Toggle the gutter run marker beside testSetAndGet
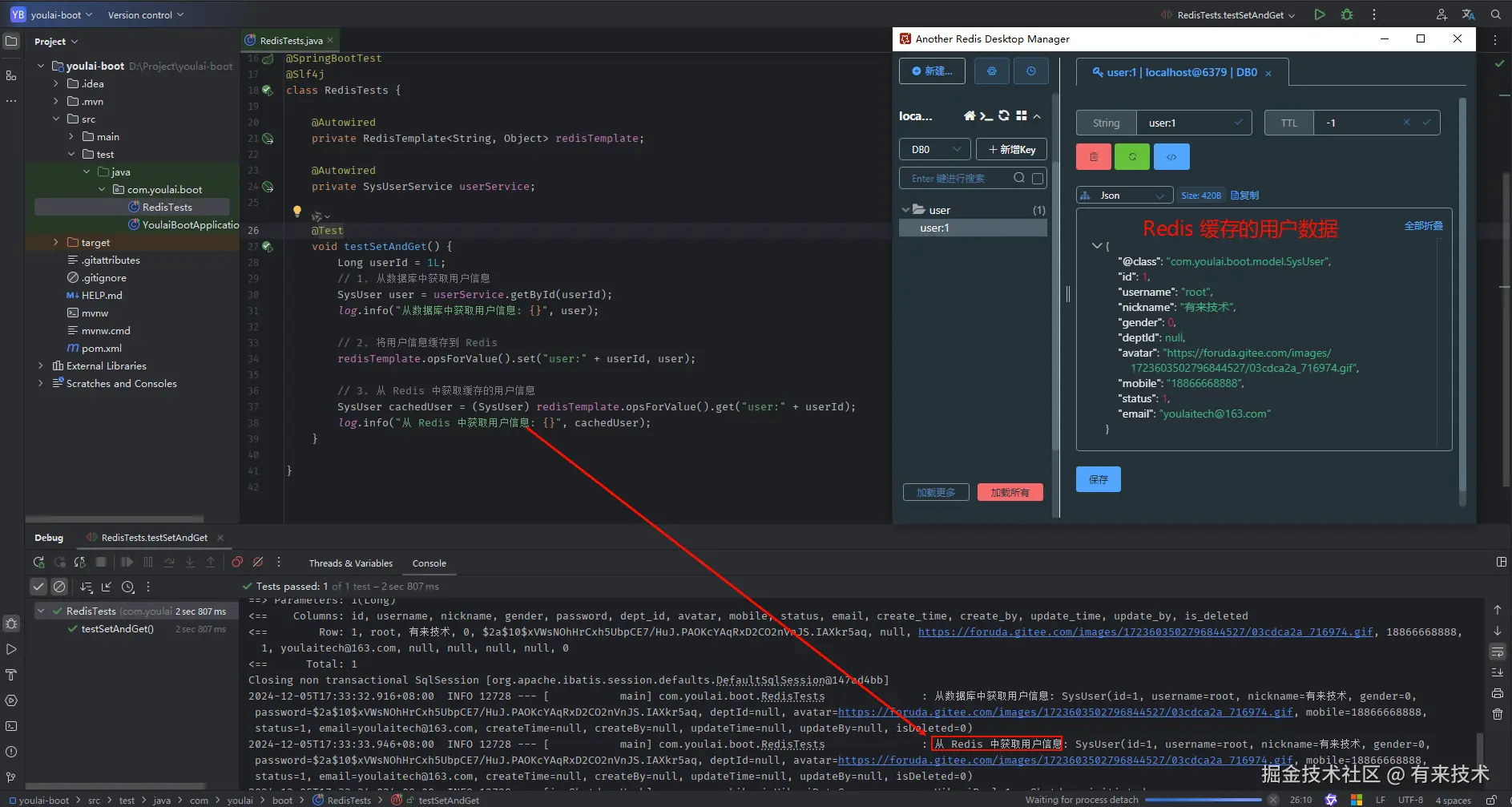The height and width of the screenshot is (807, 1512). click(268, 247)
